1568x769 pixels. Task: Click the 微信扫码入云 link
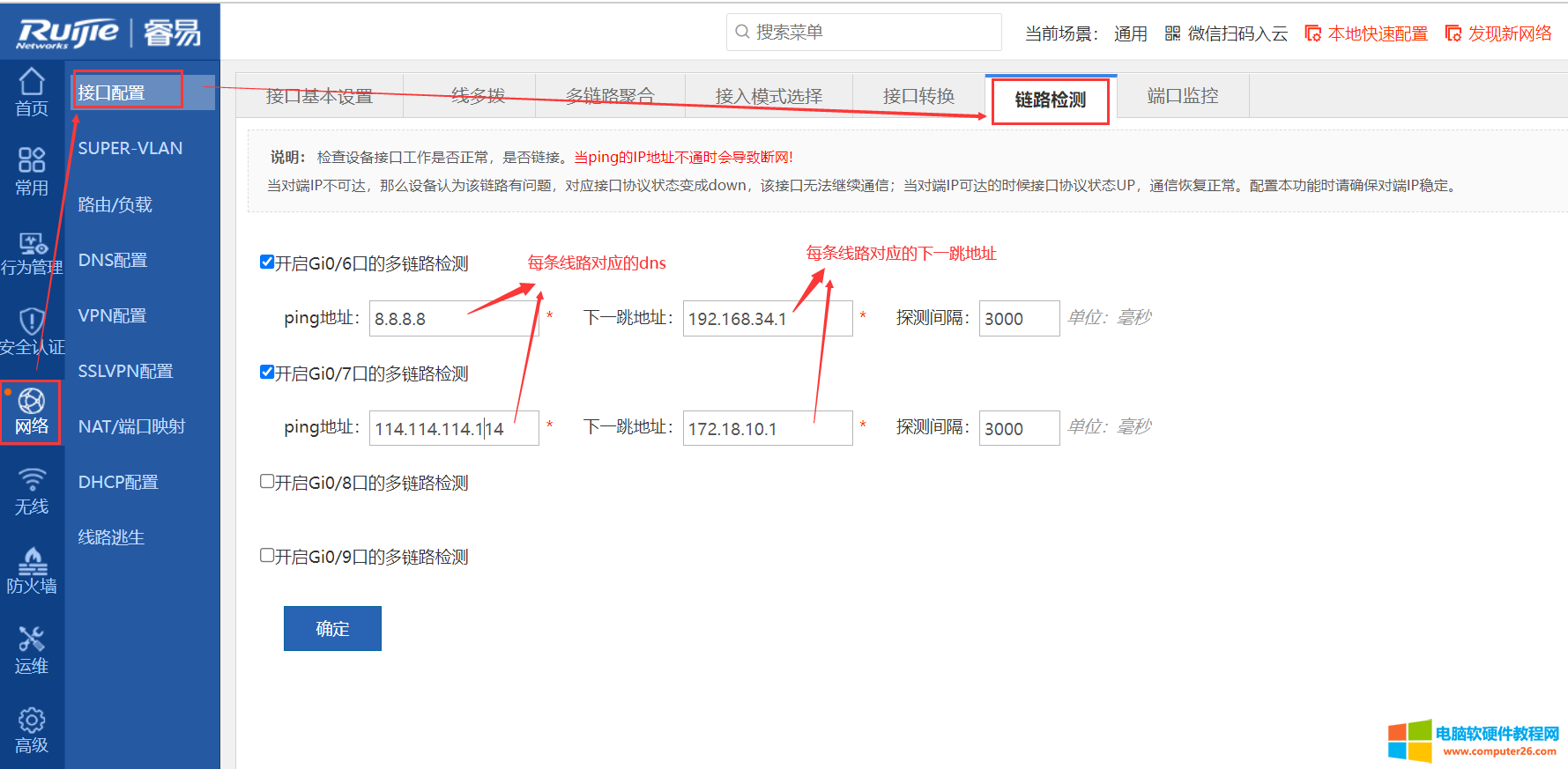[1237, 33]
